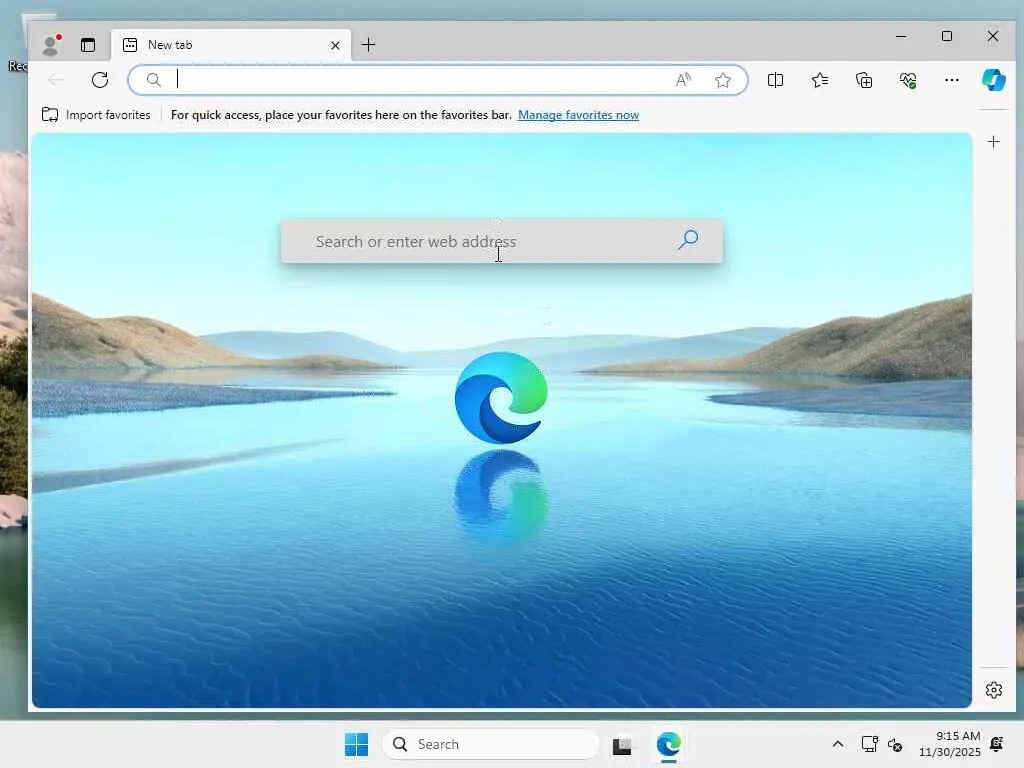Click the sidebar customize plus icon
Image resolution: width=1024 pixels, height=768 pixels.
[x=993, y=142]
